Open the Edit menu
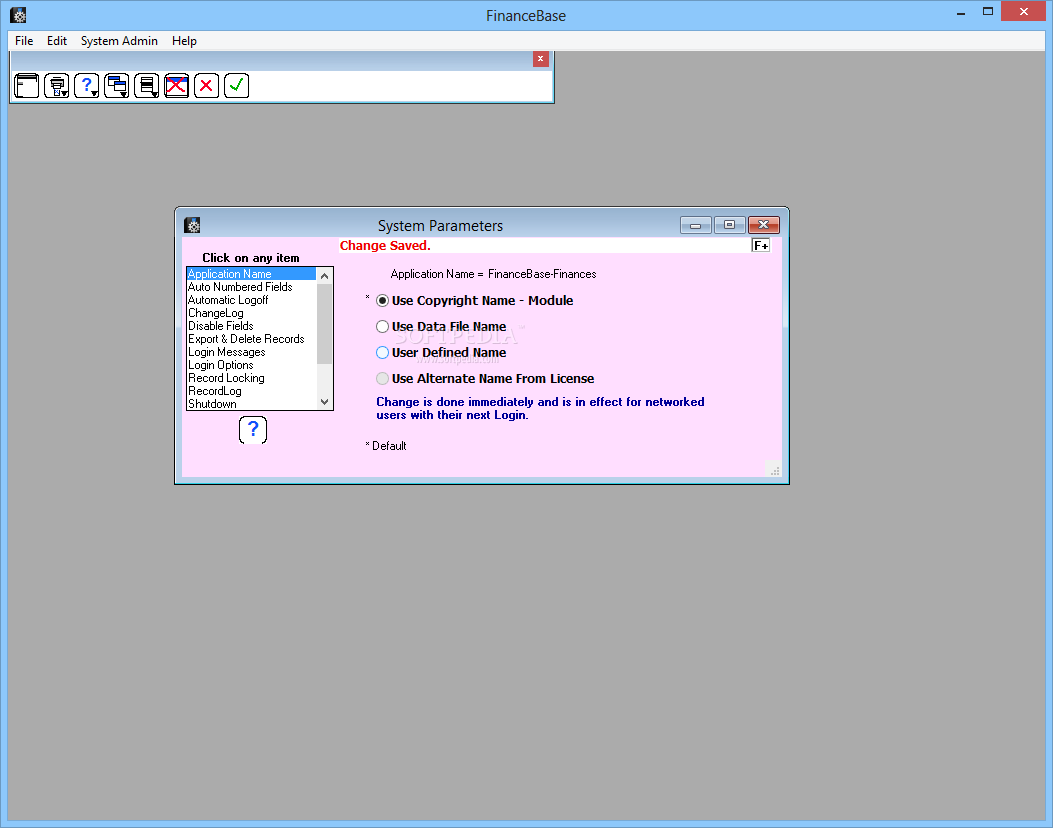 point(57,41)
